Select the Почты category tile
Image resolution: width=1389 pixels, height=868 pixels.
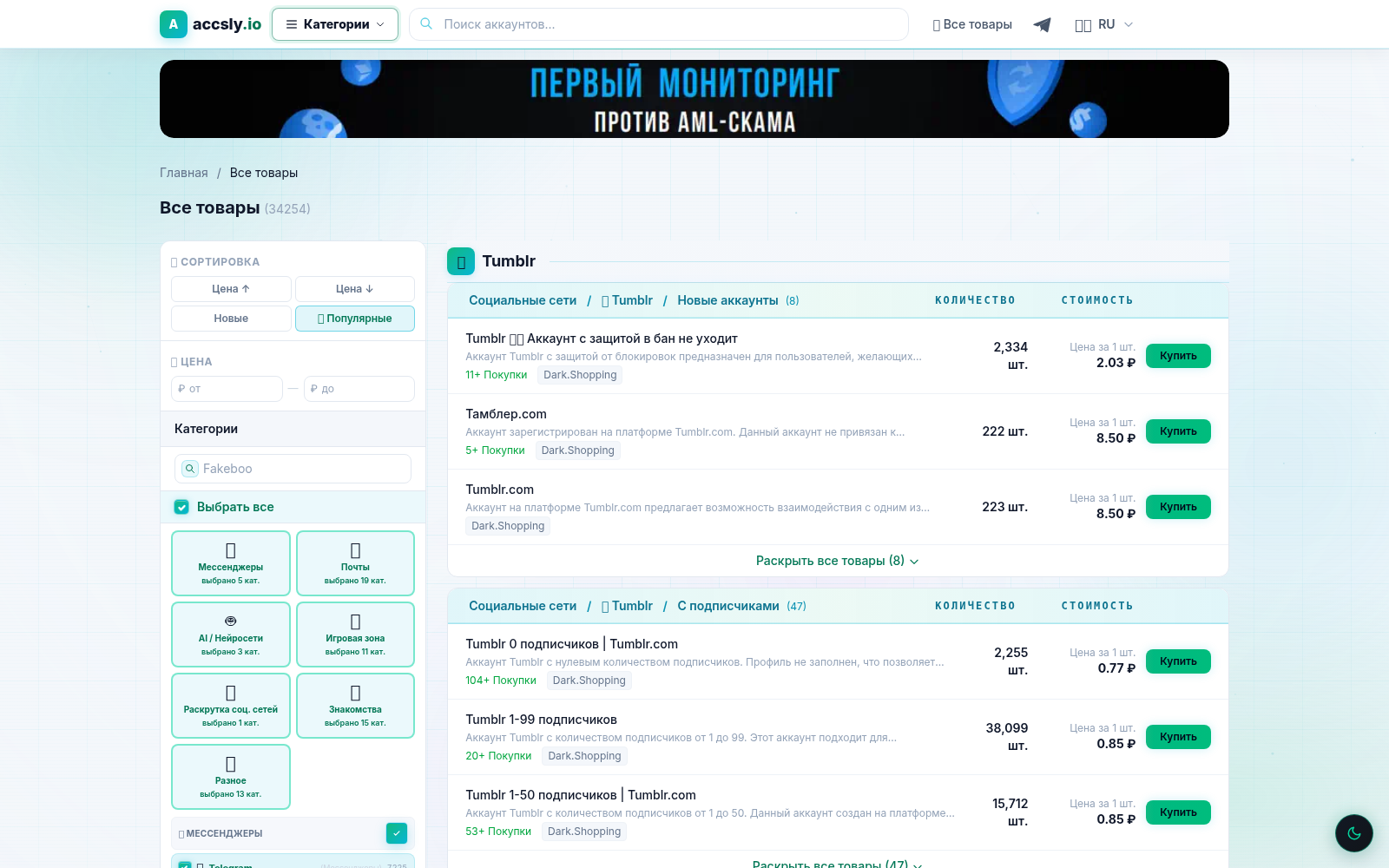pyautogui.click(x=355, y=563)
